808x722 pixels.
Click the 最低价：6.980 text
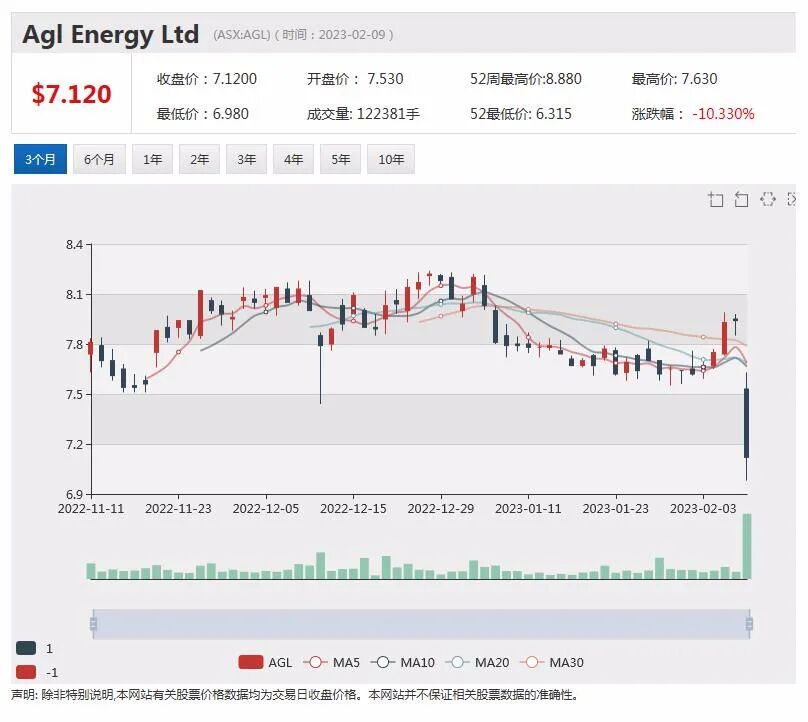(x=203, y=114)
